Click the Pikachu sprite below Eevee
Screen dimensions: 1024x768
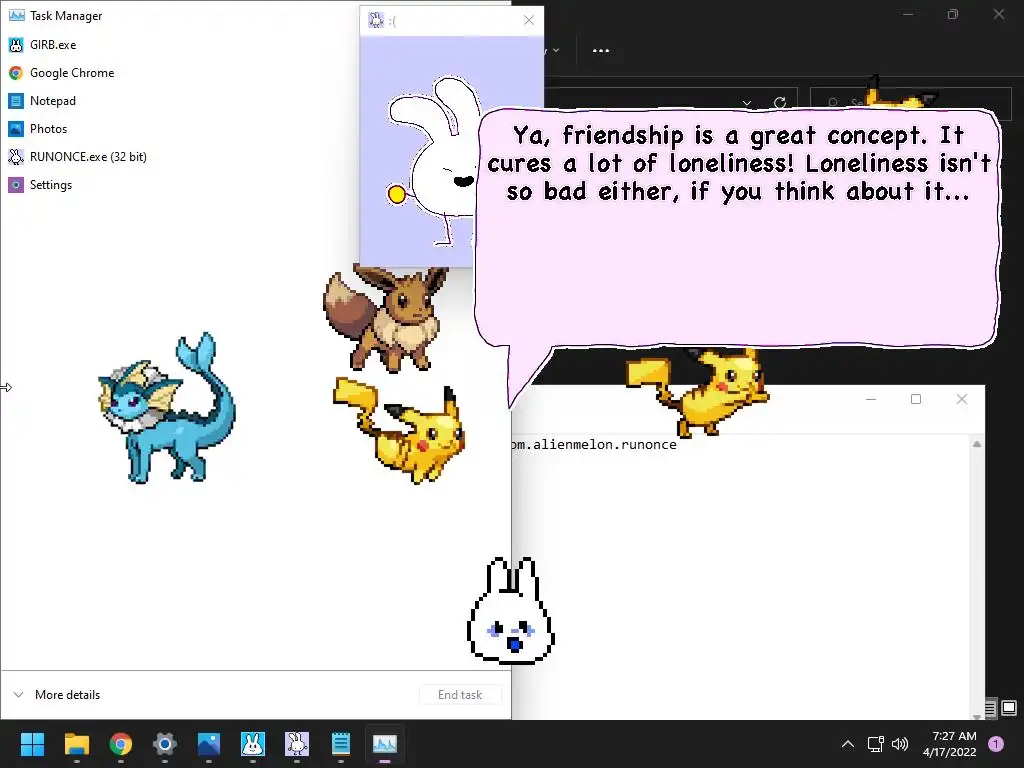coord(400,430)
